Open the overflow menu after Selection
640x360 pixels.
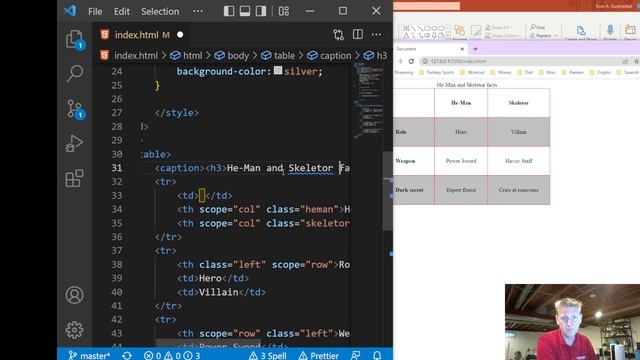[198, 11]
